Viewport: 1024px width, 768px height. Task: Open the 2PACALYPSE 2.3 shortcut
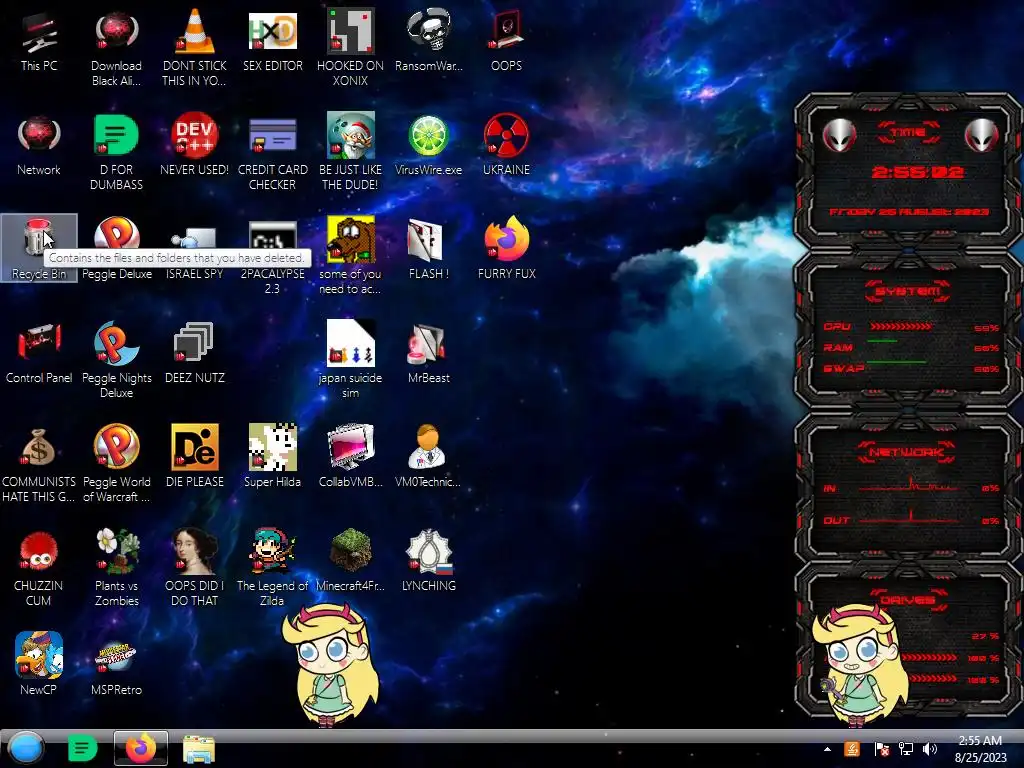click(x=272, y=255)
